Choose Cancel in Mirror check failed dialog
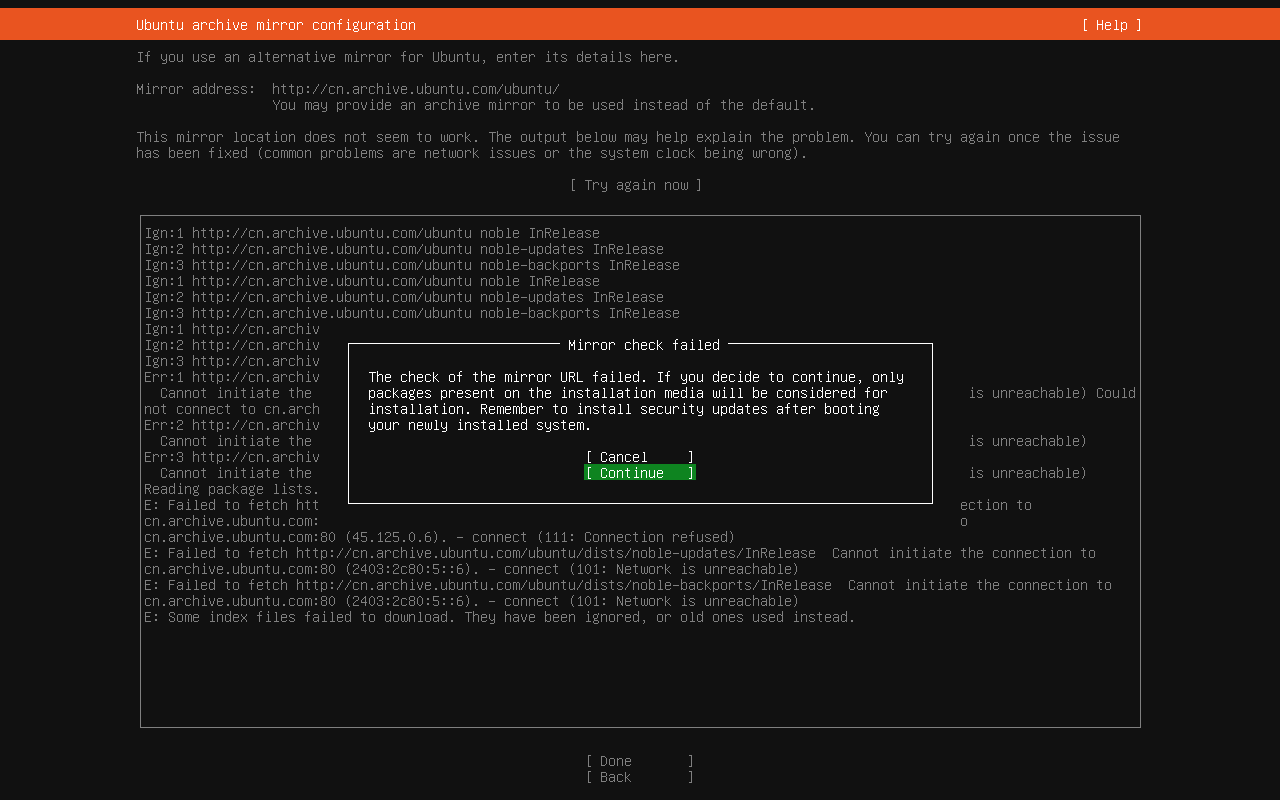 [x=639, y=457]
